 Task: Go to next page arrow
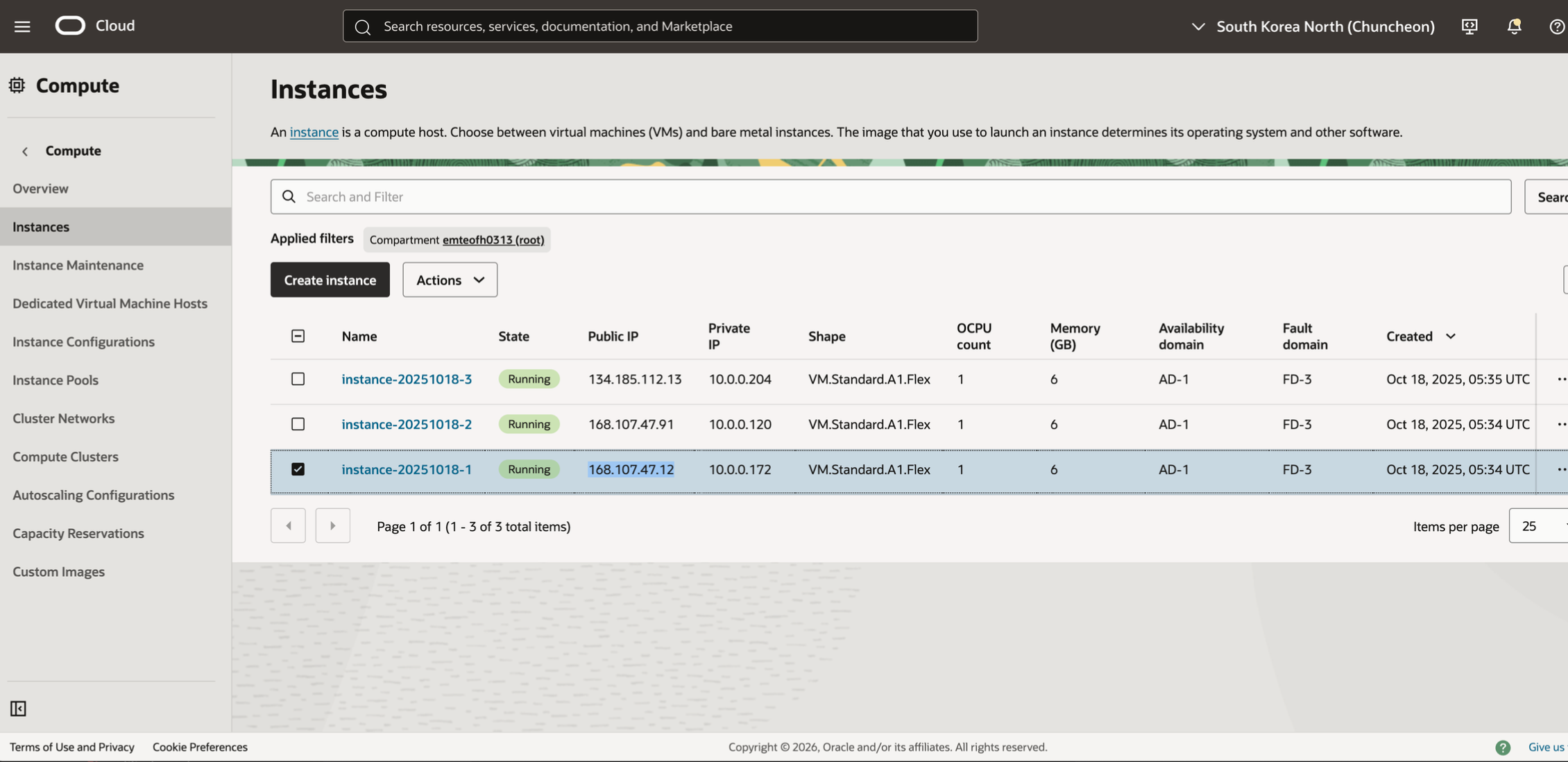click(332, 526)
